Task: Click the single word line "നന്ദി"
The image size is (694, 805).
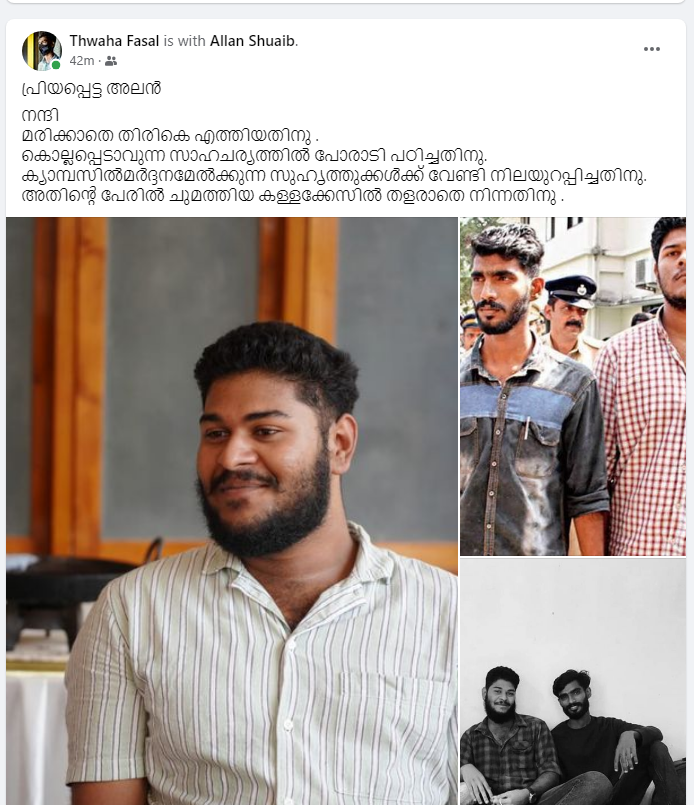Action: (x=40, y=115)
